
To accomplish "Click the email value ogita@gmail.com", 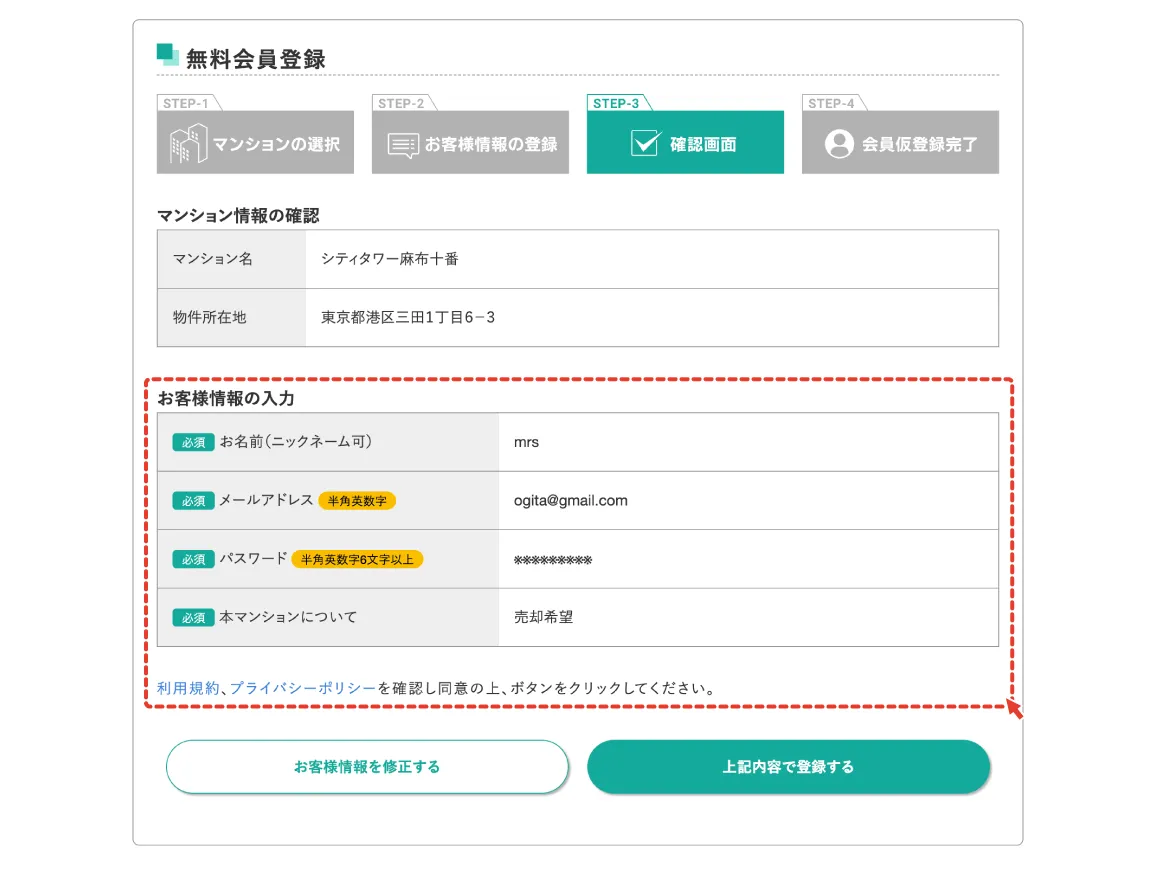I will pos(571,501).
